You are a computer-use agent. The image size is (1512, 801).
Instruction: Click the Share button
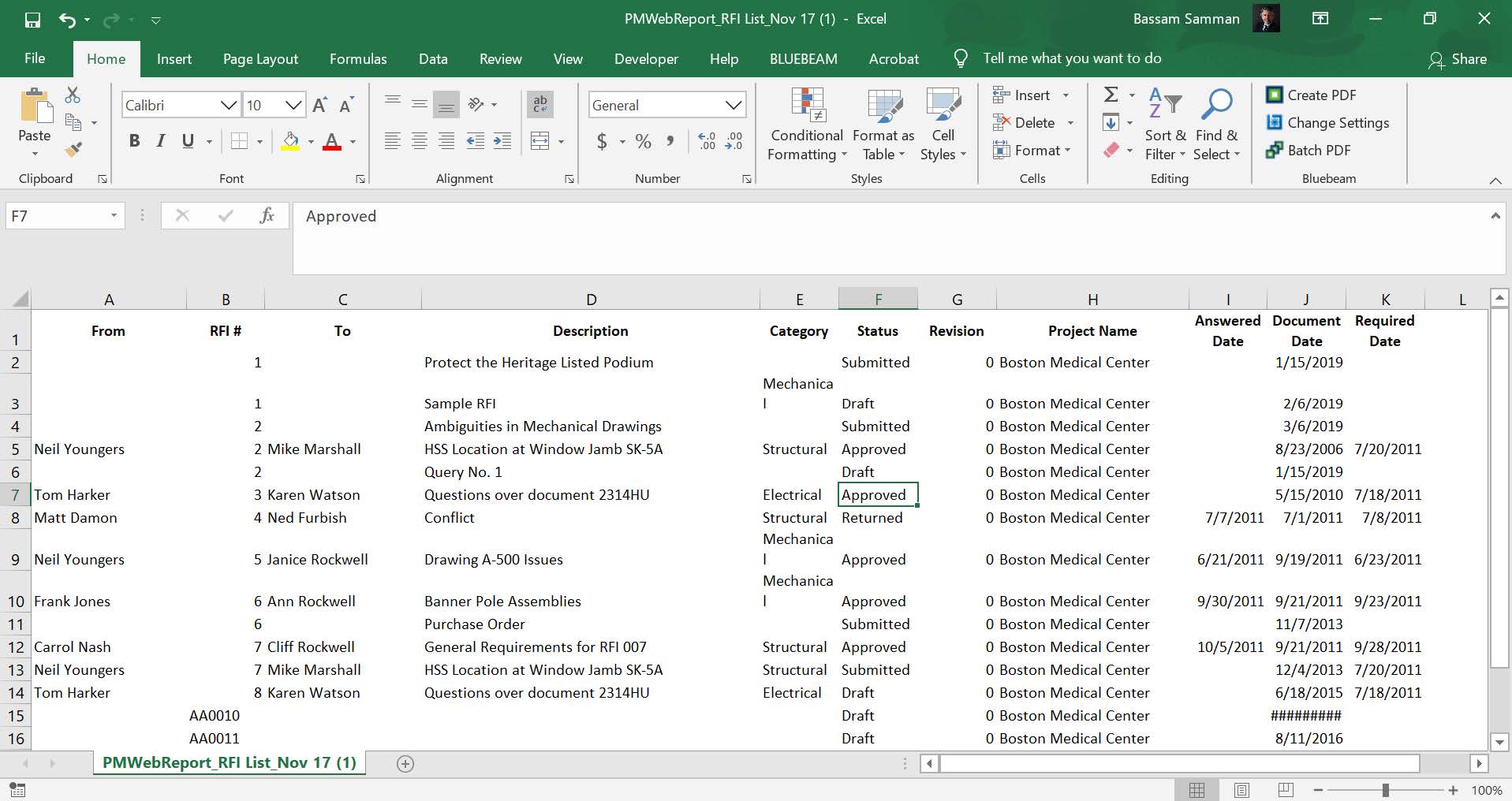coord(1458,59)
